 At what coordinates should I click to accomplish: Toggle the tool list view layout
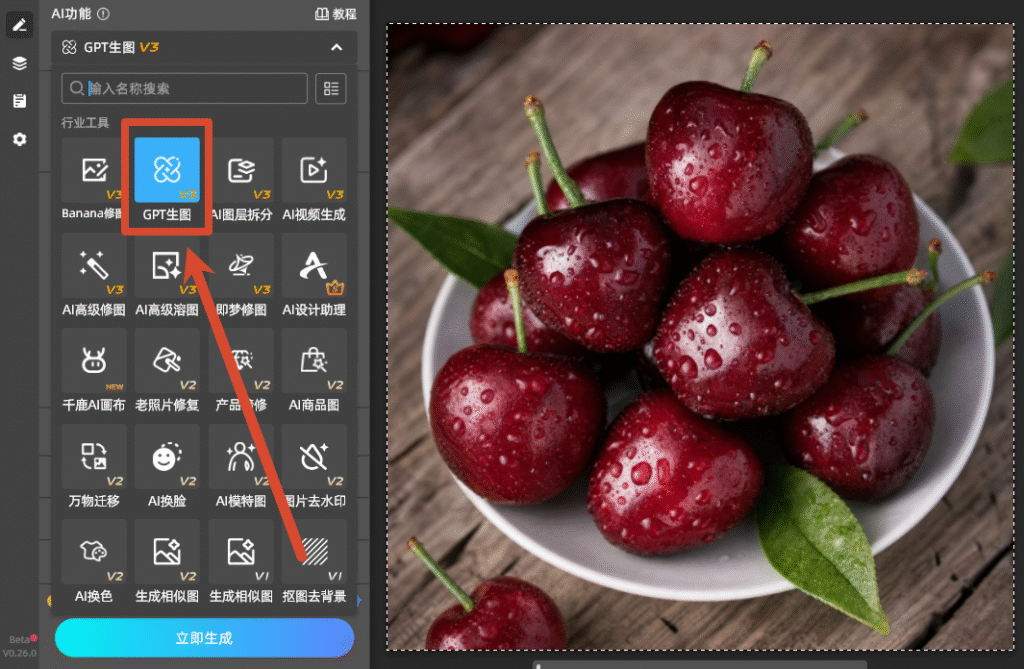tap(331, 89)
